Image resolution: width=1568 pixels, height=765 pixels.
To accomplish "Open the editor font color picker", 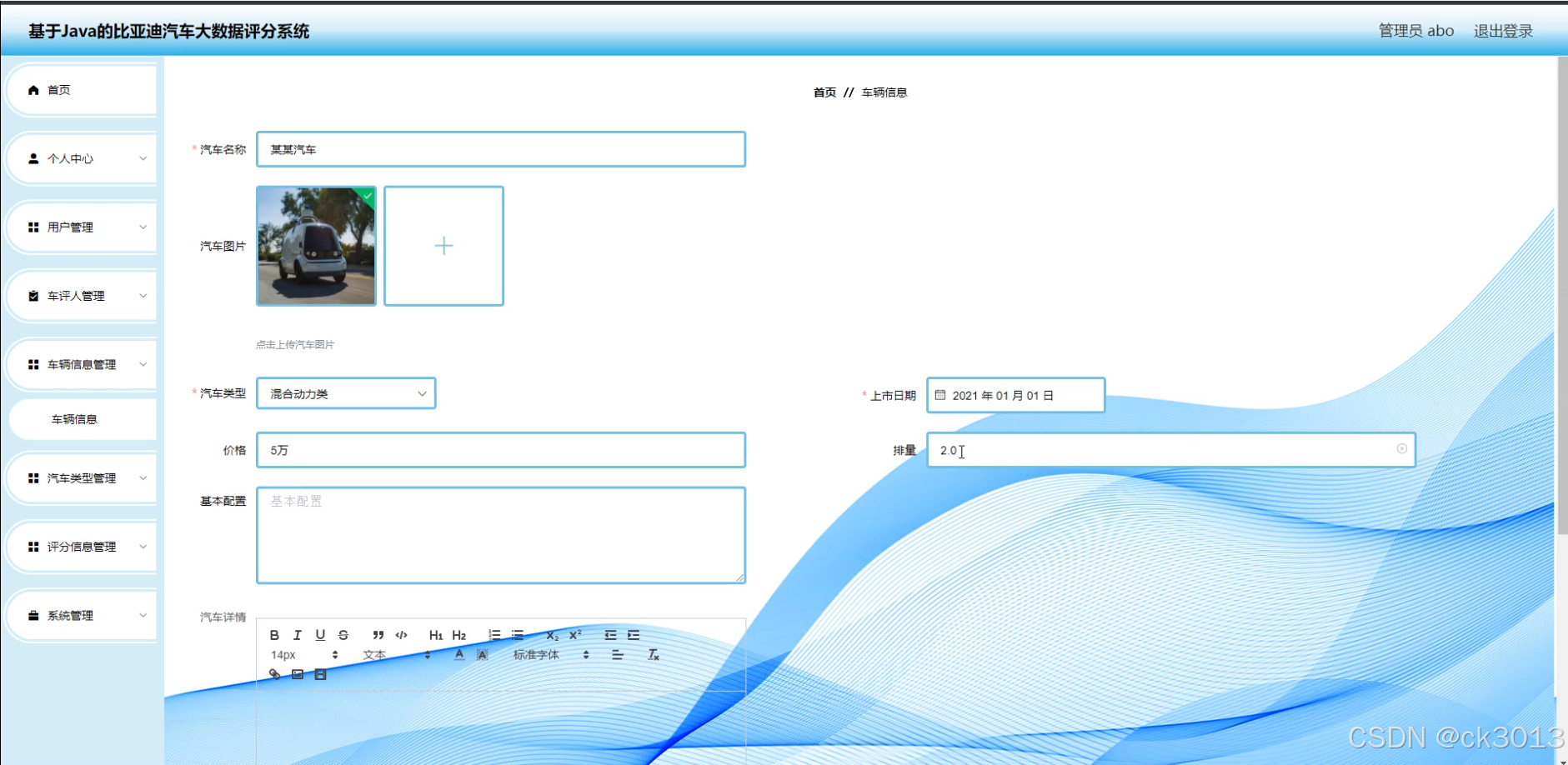I will (459, 655).
